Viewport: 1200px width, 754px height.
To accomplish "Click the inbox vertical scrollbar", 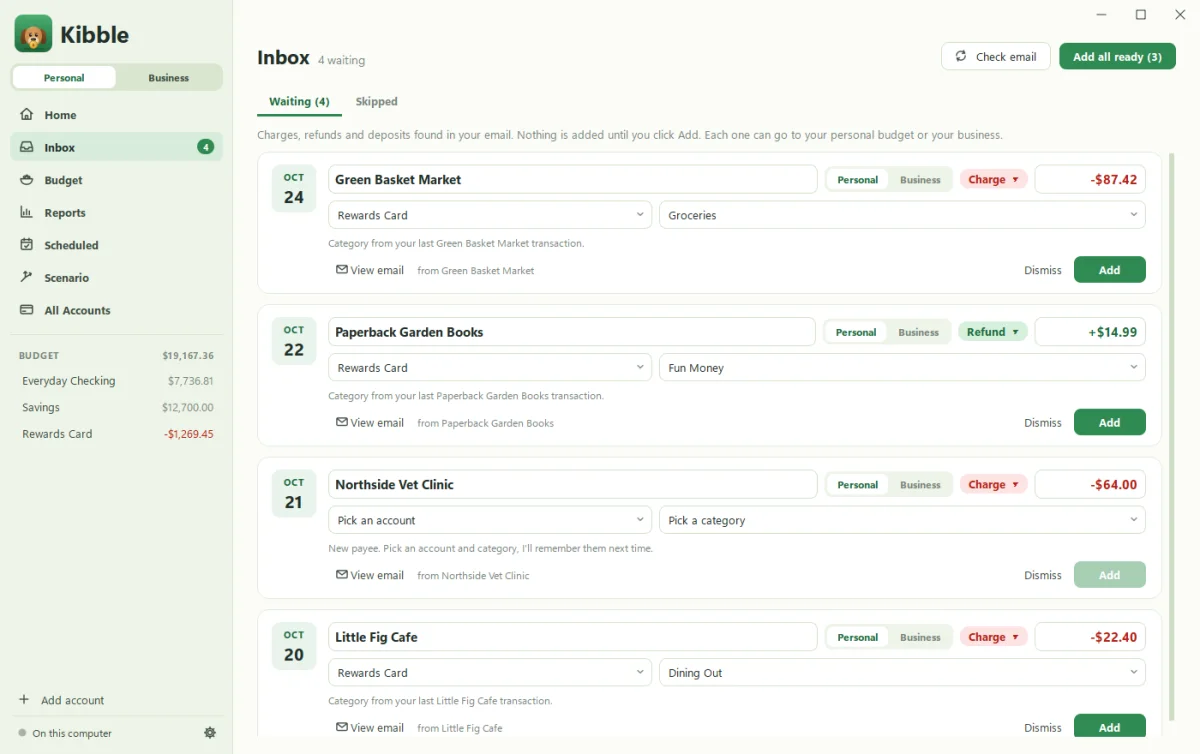I will [x=1171, y=438].
